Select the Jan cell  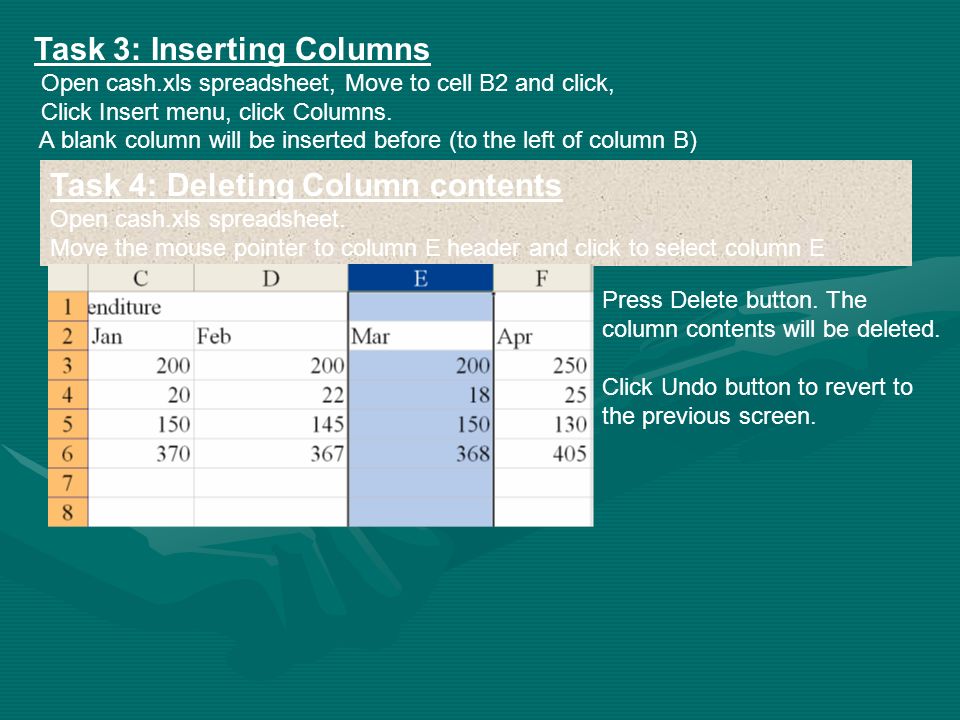pos(141,336)
